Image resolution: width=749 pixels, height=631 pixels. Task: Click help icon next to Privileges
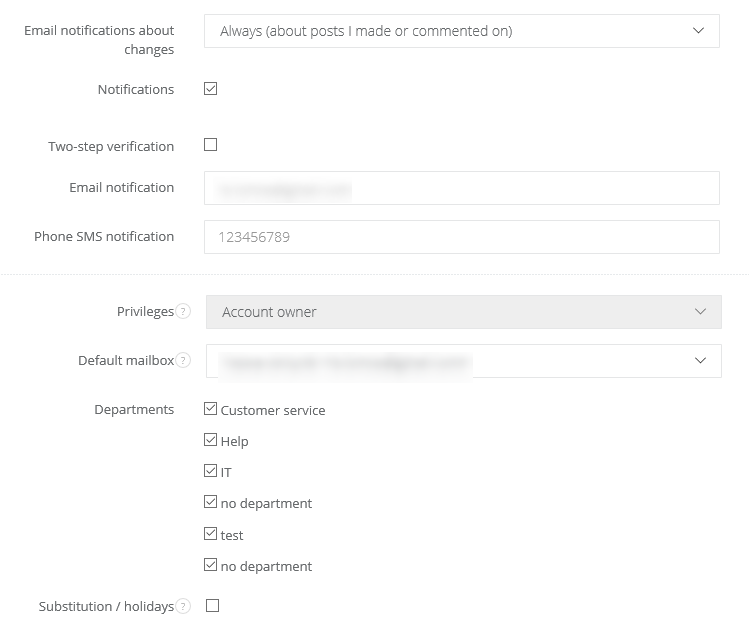[183, 312]
